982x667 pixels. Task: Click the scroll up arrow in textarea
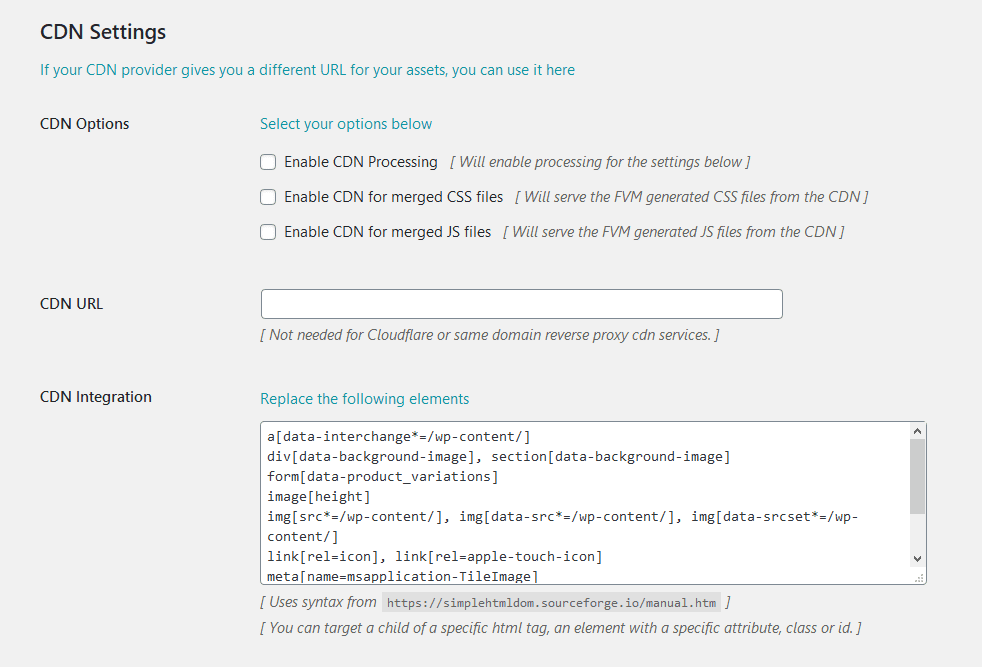pos(917,431)
